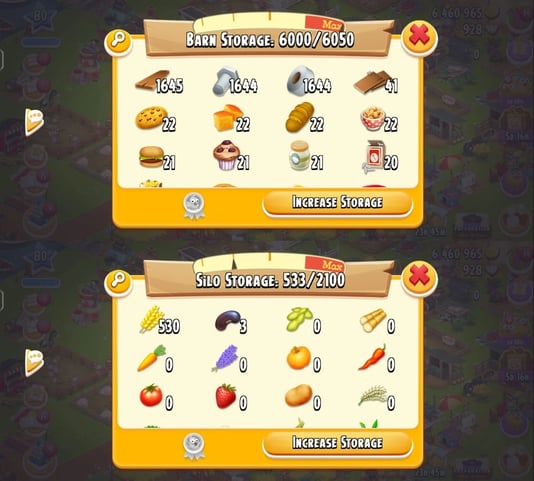The height and width of the screenshot is (481, 534).
Task: Close the Silo Storage window
Action: point(420,276)
